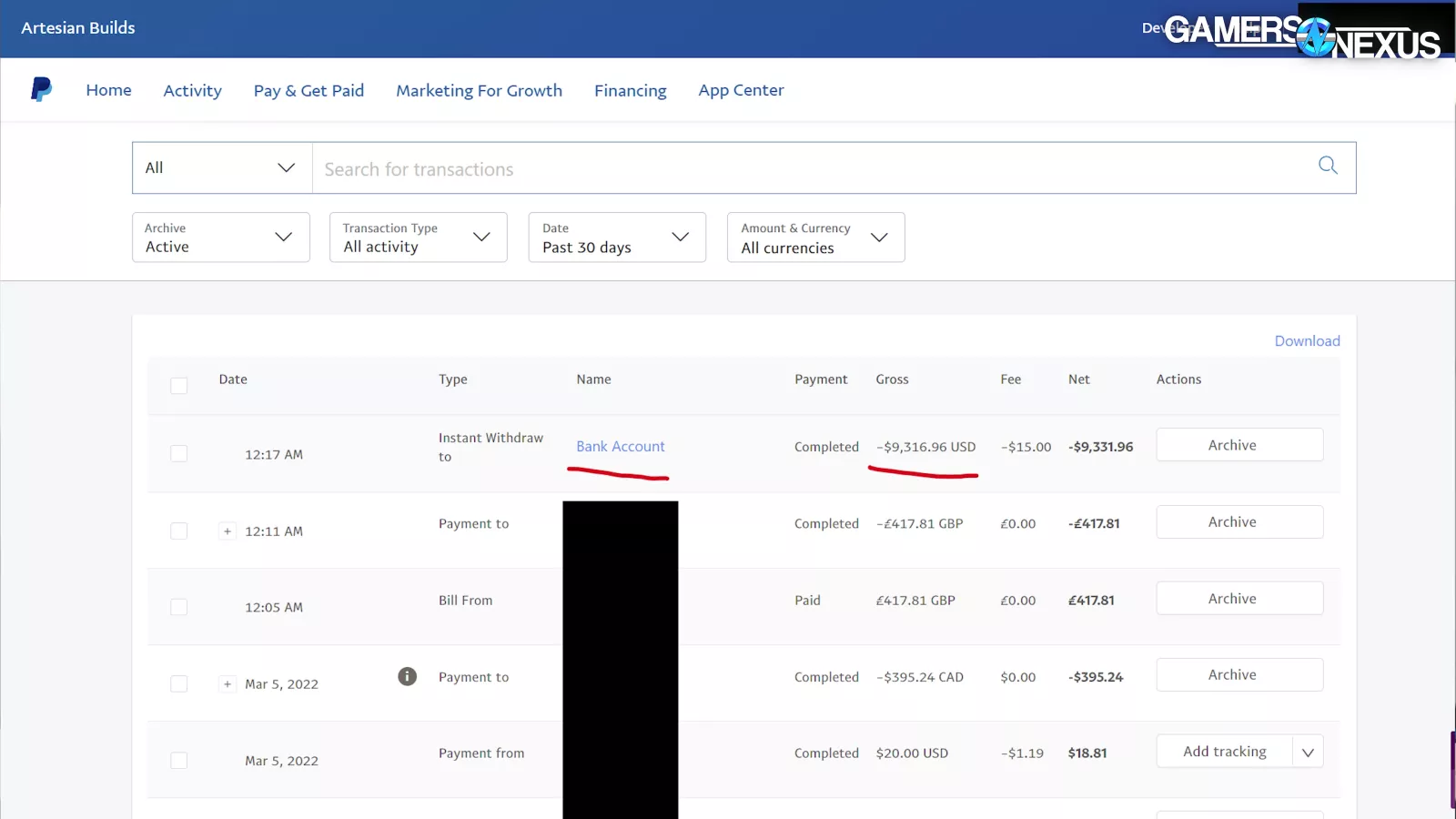Select all transactions with header checkbox
Image resolution: width=1456 pixels, height=819 pixels.
coord(179,386)
